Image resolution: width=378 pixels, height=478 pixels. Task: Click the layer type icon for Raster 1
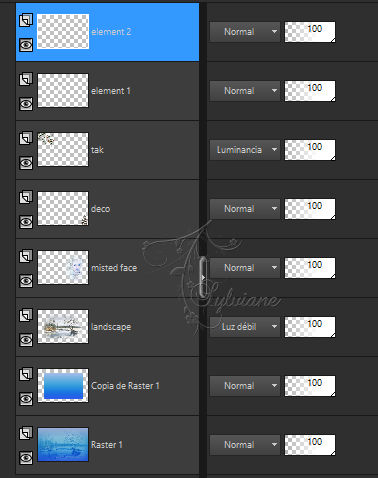point(26,433)
